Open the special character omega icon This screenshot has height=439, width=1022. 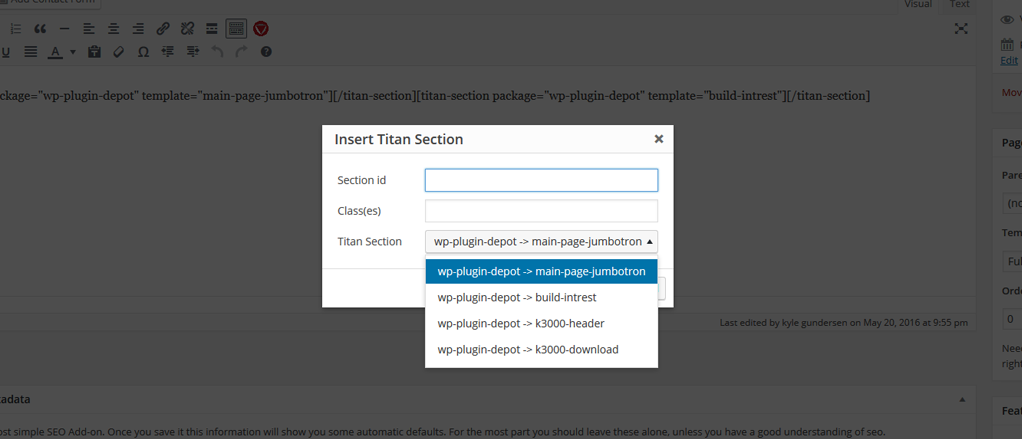(143, 51)
